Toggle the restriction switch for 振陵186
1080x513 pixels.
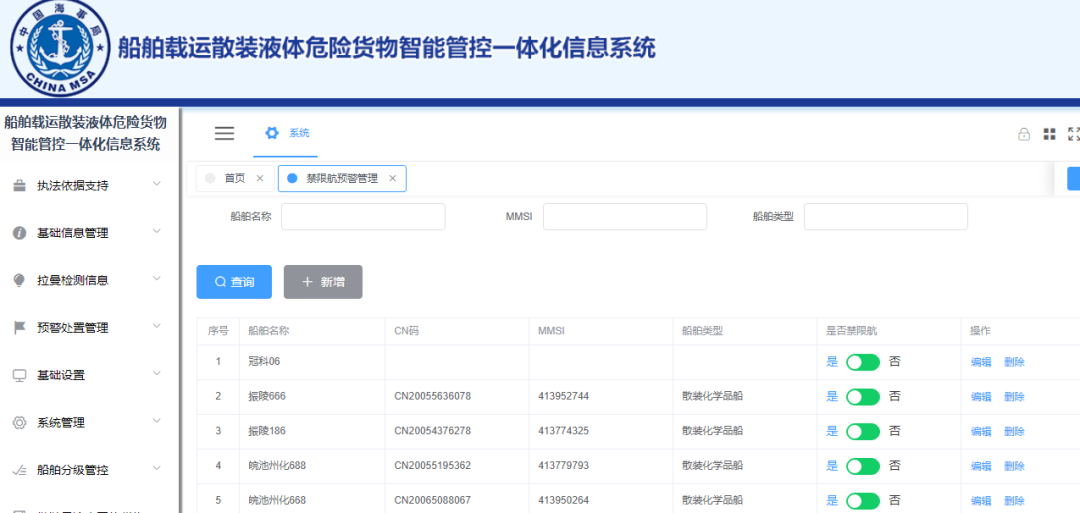pyautogui.click(x=862, y=431)
